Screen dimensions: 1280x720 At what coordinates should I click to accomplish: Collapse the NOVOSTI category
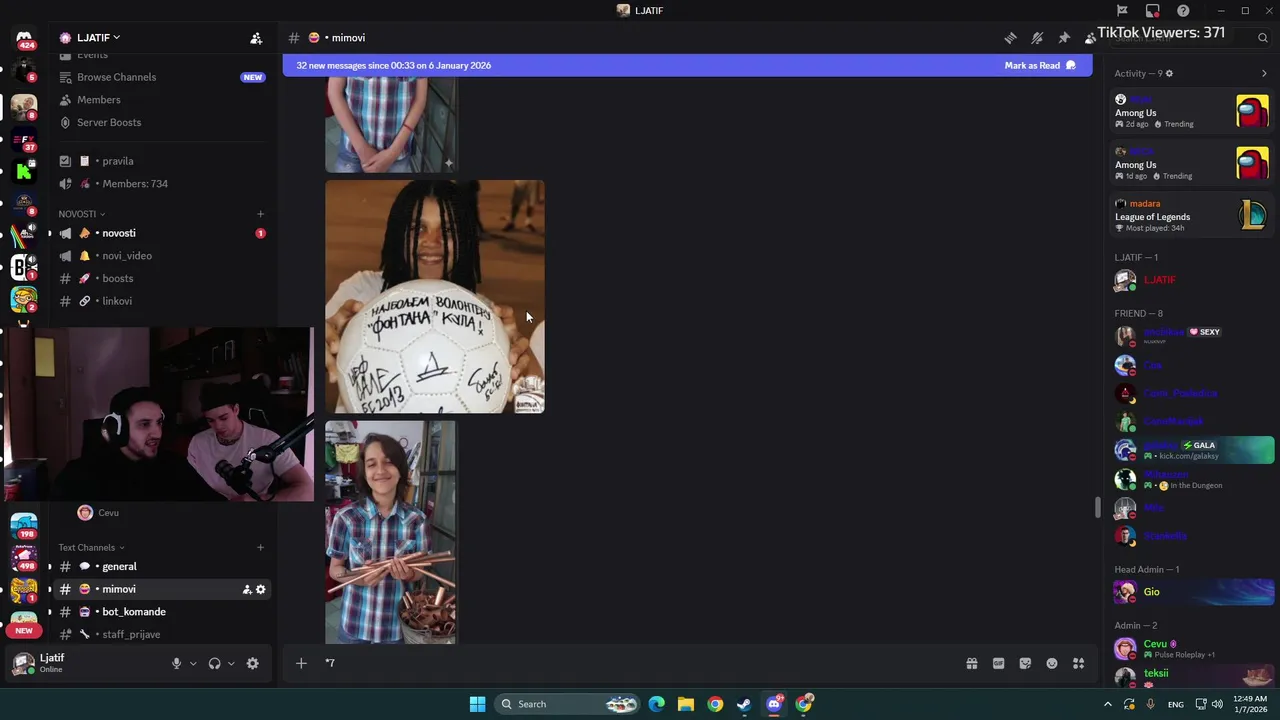point(81,214)
